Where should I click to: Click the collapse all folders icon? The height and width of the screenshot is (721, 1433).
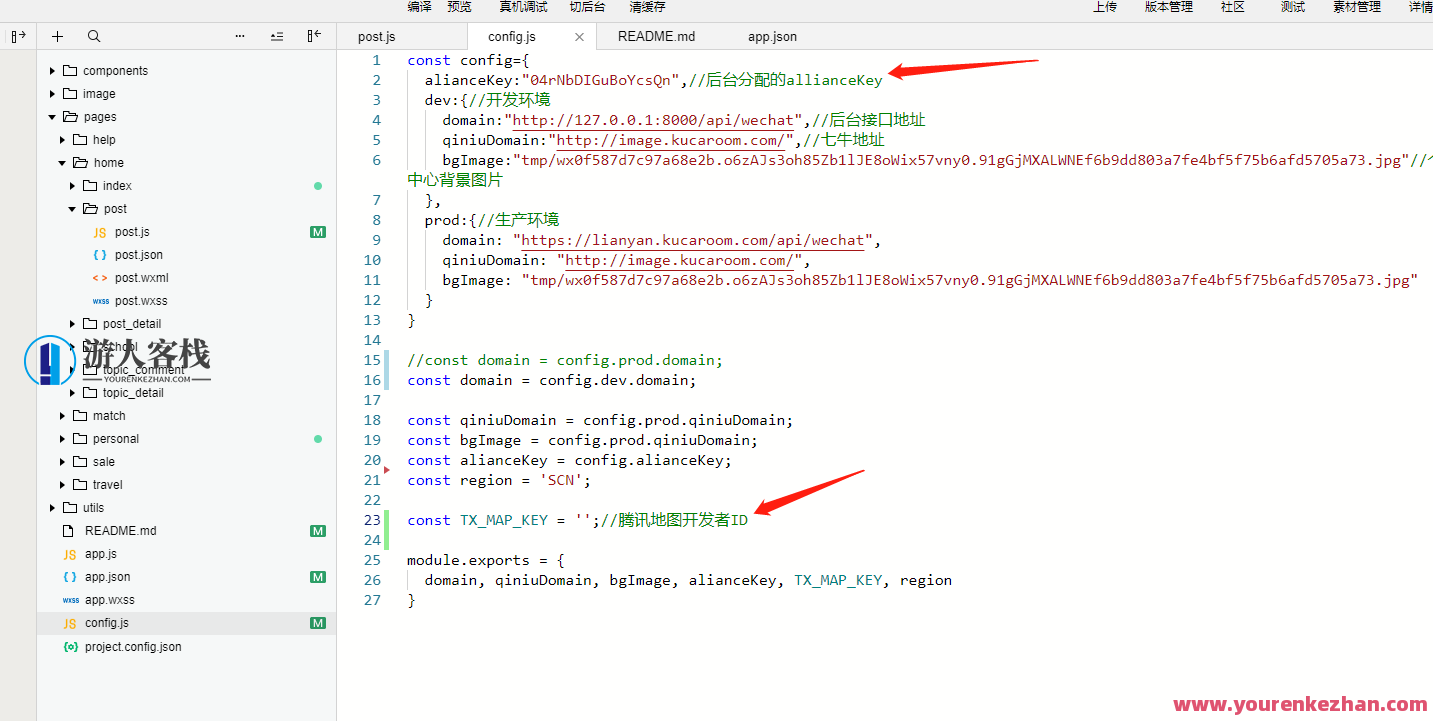point(277,36)
